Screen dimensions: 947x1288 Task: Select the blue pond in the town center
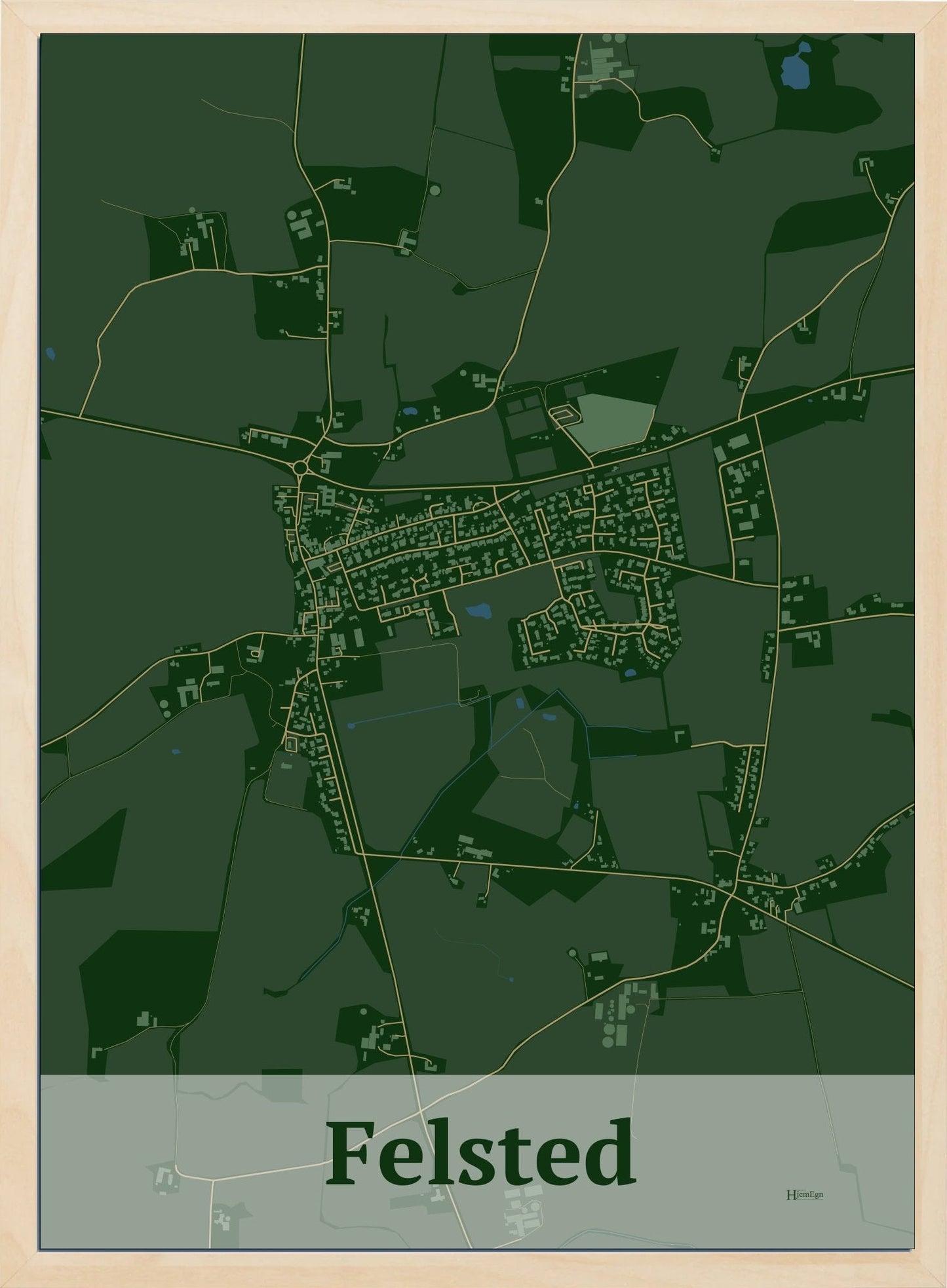click(x=480, y=612)
